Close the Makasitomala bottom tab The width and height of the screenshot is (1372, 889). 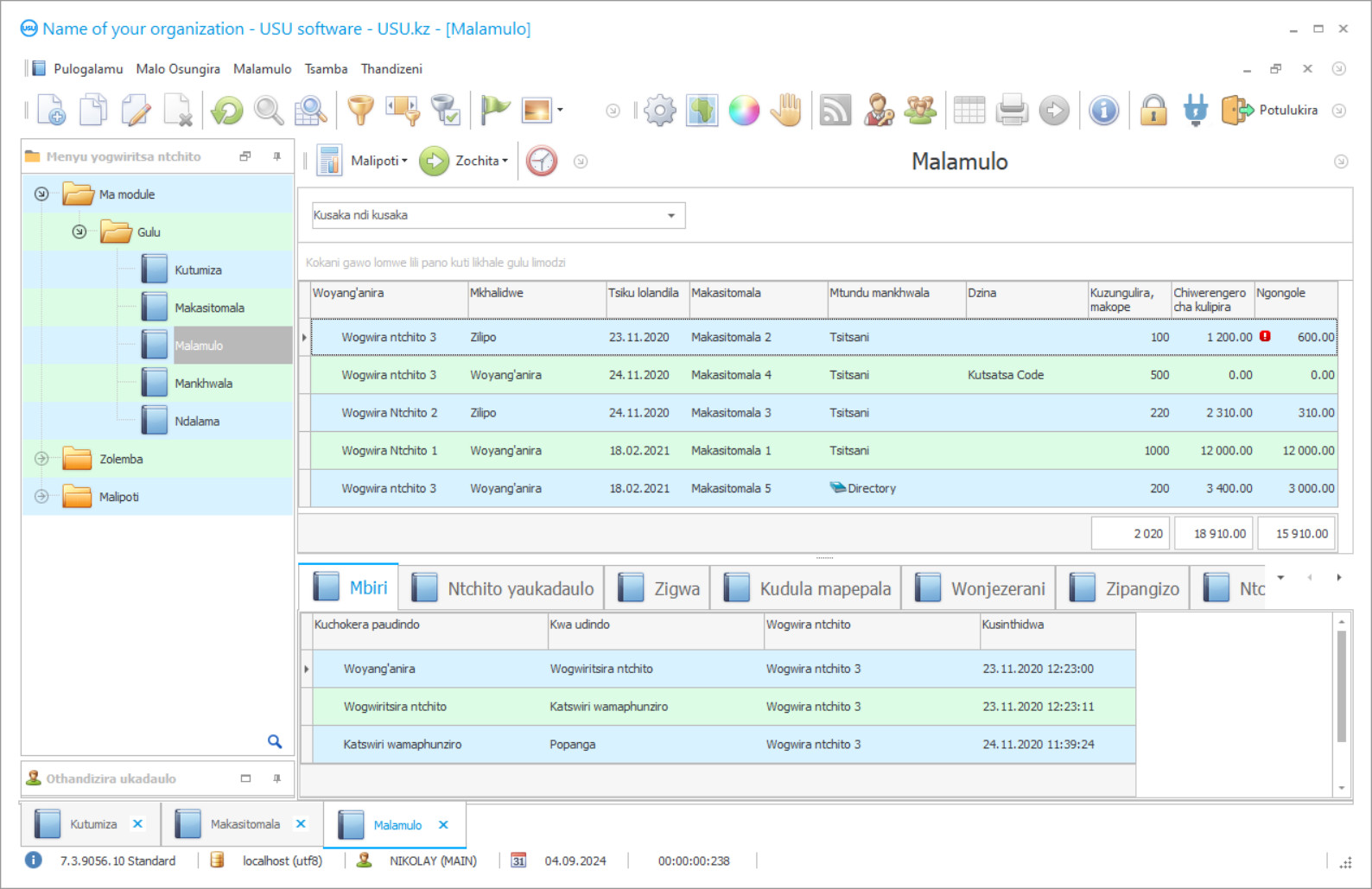click(301, 824)
